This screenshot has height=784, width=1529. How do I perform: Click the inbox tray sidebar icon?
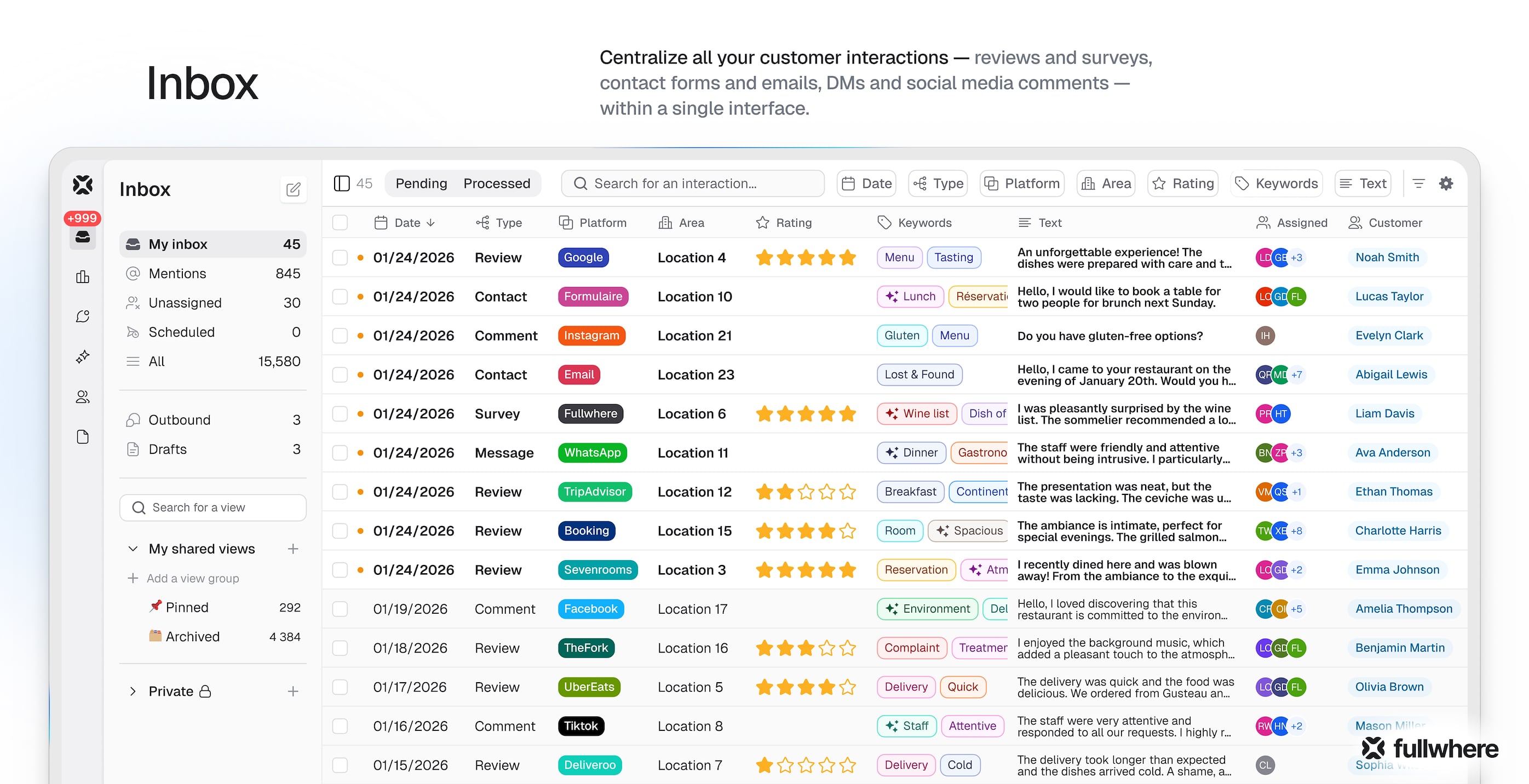pos(83,237)
